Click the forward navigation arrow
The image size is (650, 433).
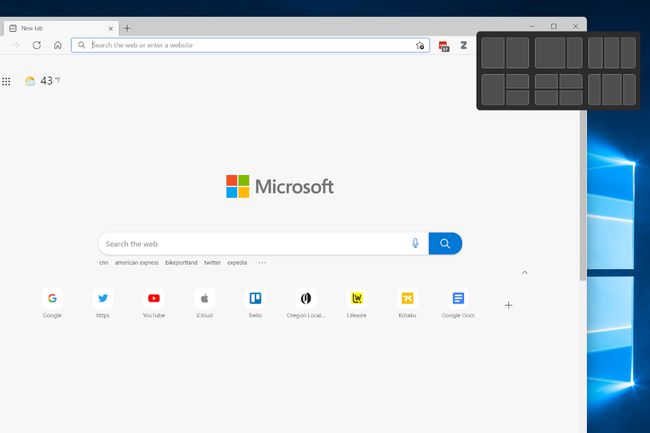click(x=16, y=45)
